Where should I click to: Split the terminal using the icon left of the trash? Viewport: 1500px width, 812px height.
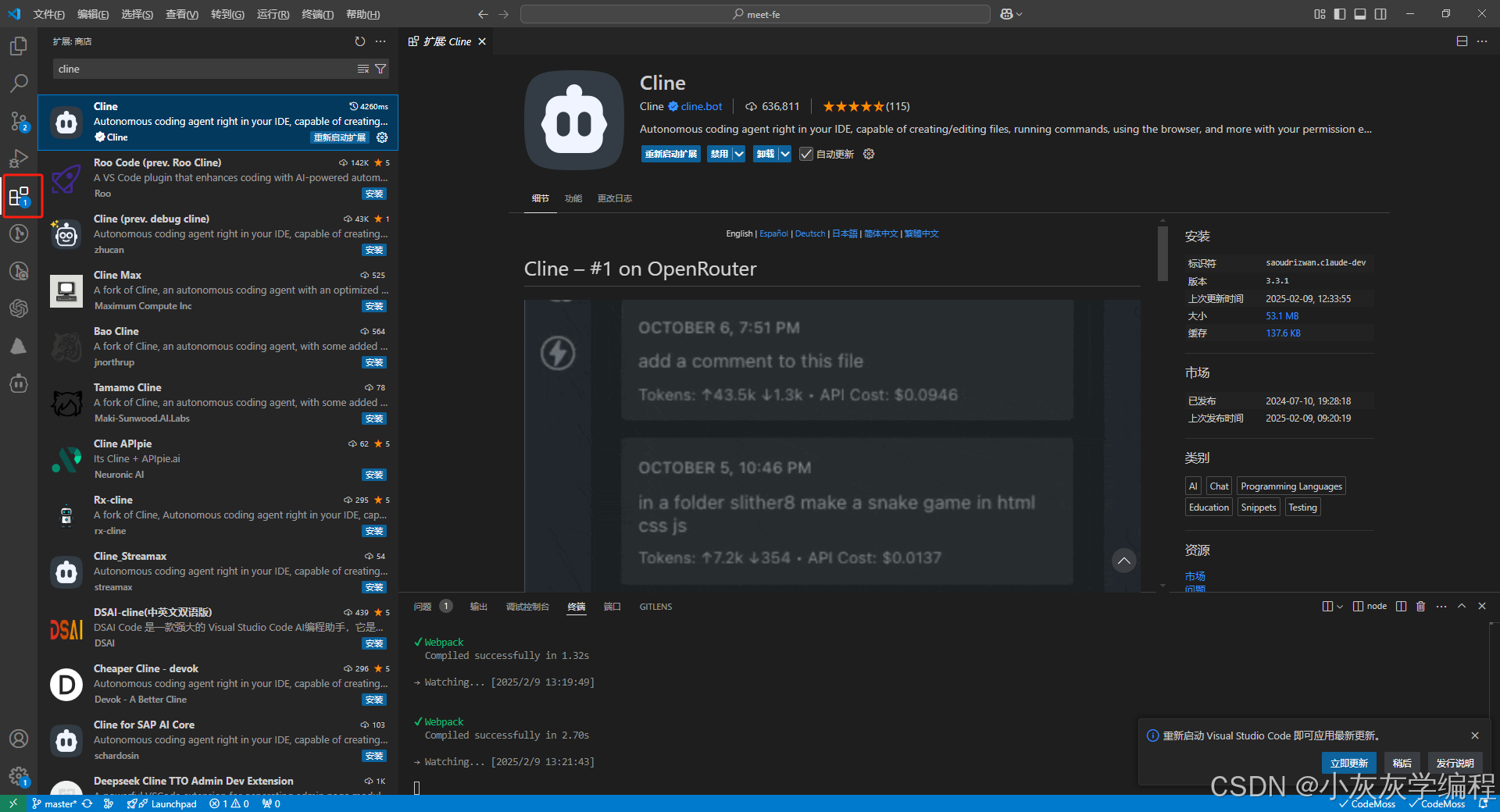tap(1402, 606)
